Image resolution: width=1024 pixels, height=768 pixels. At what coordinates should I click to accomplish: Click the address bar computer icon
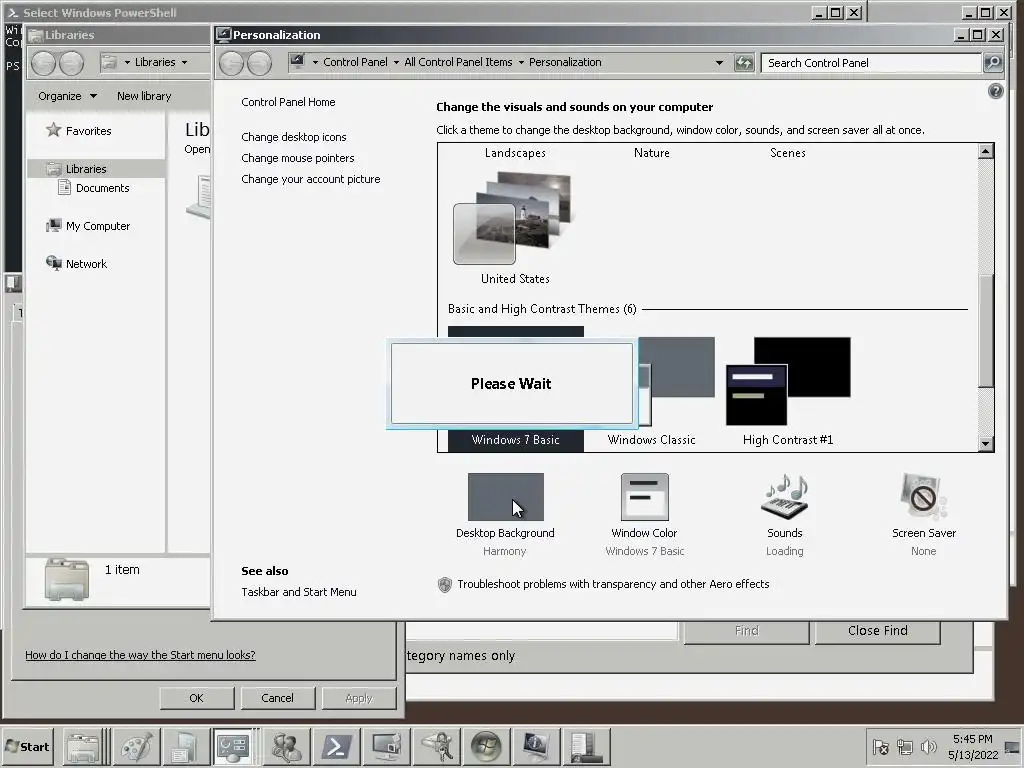pos(297,61)
